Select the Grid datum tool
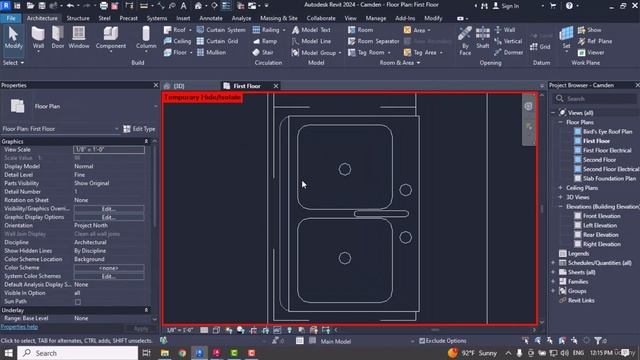The height and width of the screenshot is (360, 640). pyautogui.click(x=540, y=47)
